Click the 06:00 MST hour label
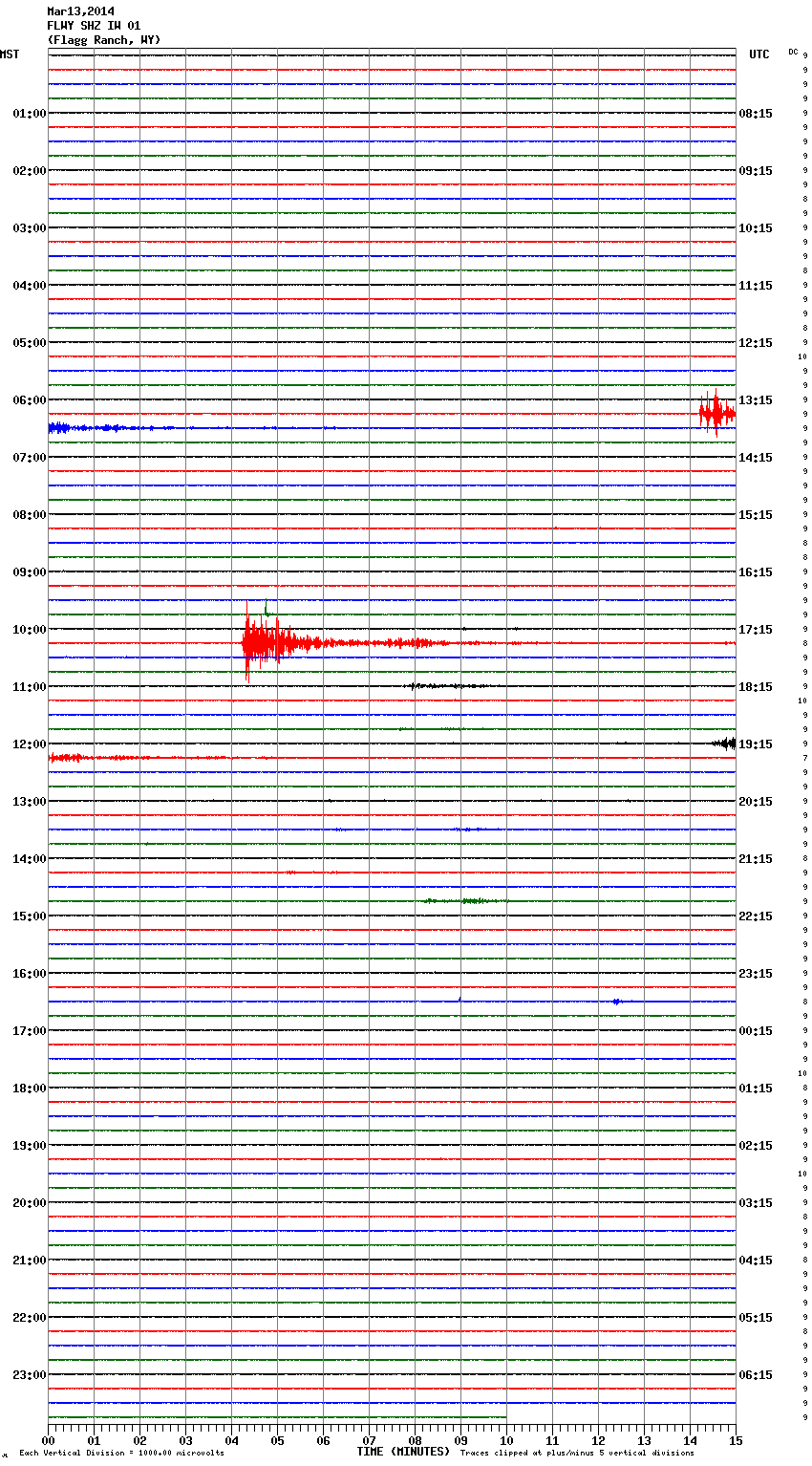 (29, 400)
